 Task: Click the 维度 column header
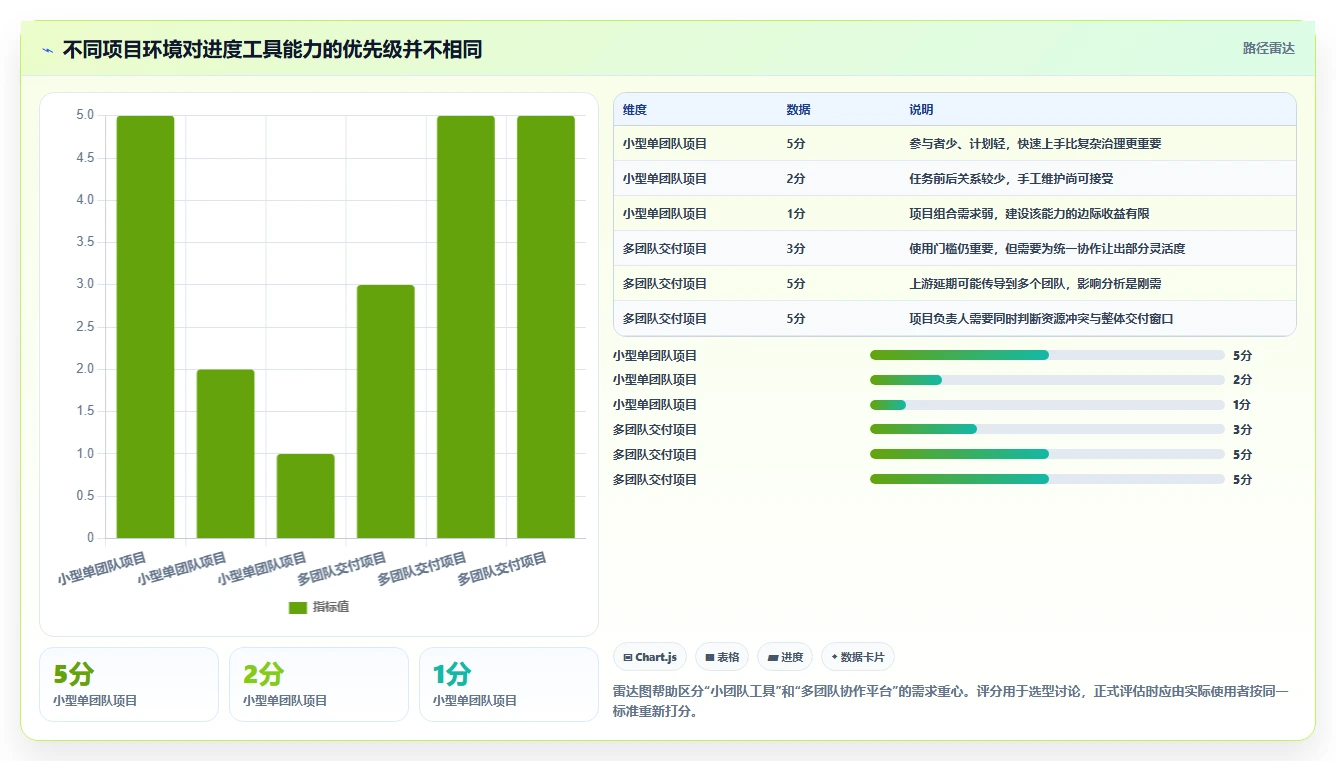(635, 110)
